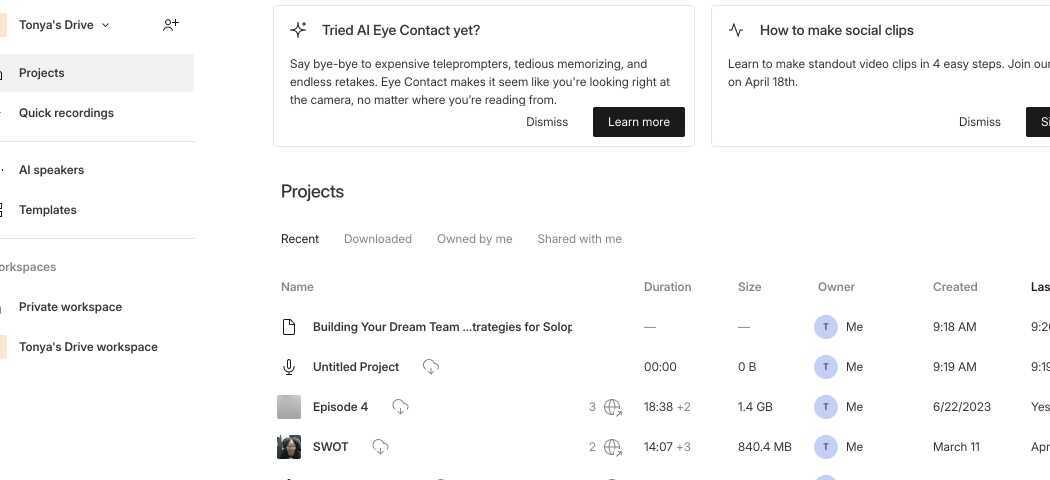
Task: Click the cloud download icon beside SWOT
Action: (x=380, y=447)
